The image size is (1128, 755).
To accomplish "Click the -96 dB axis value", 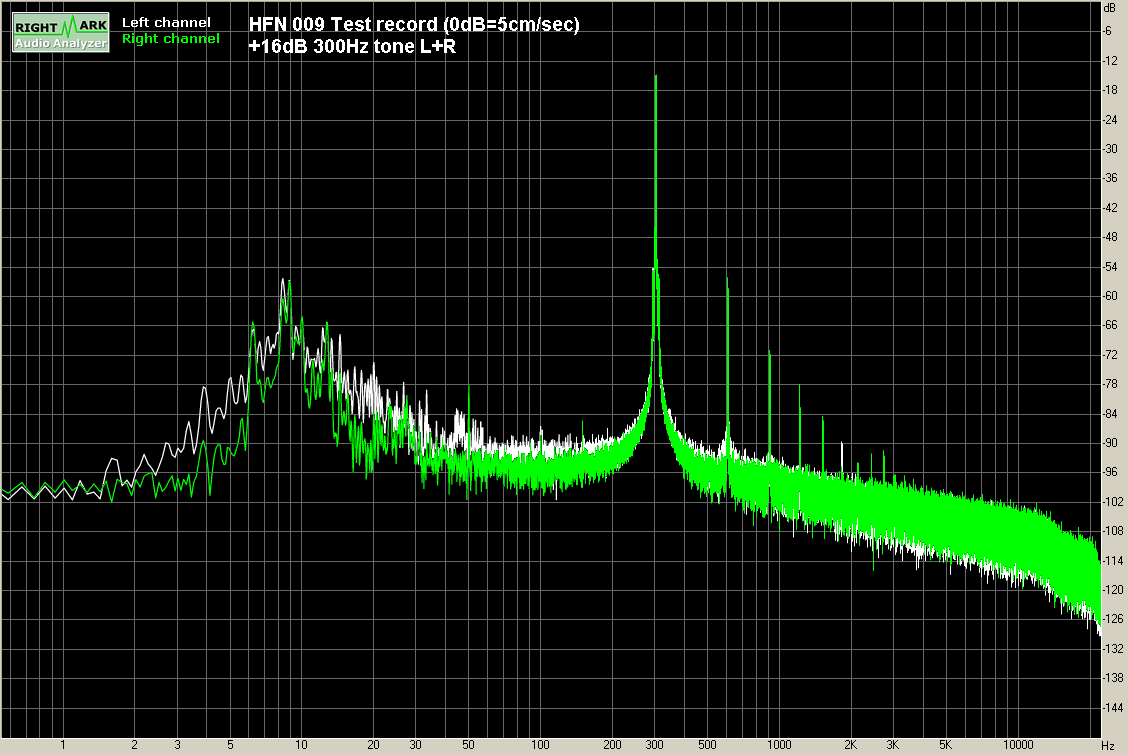I will coord(1110,472).
